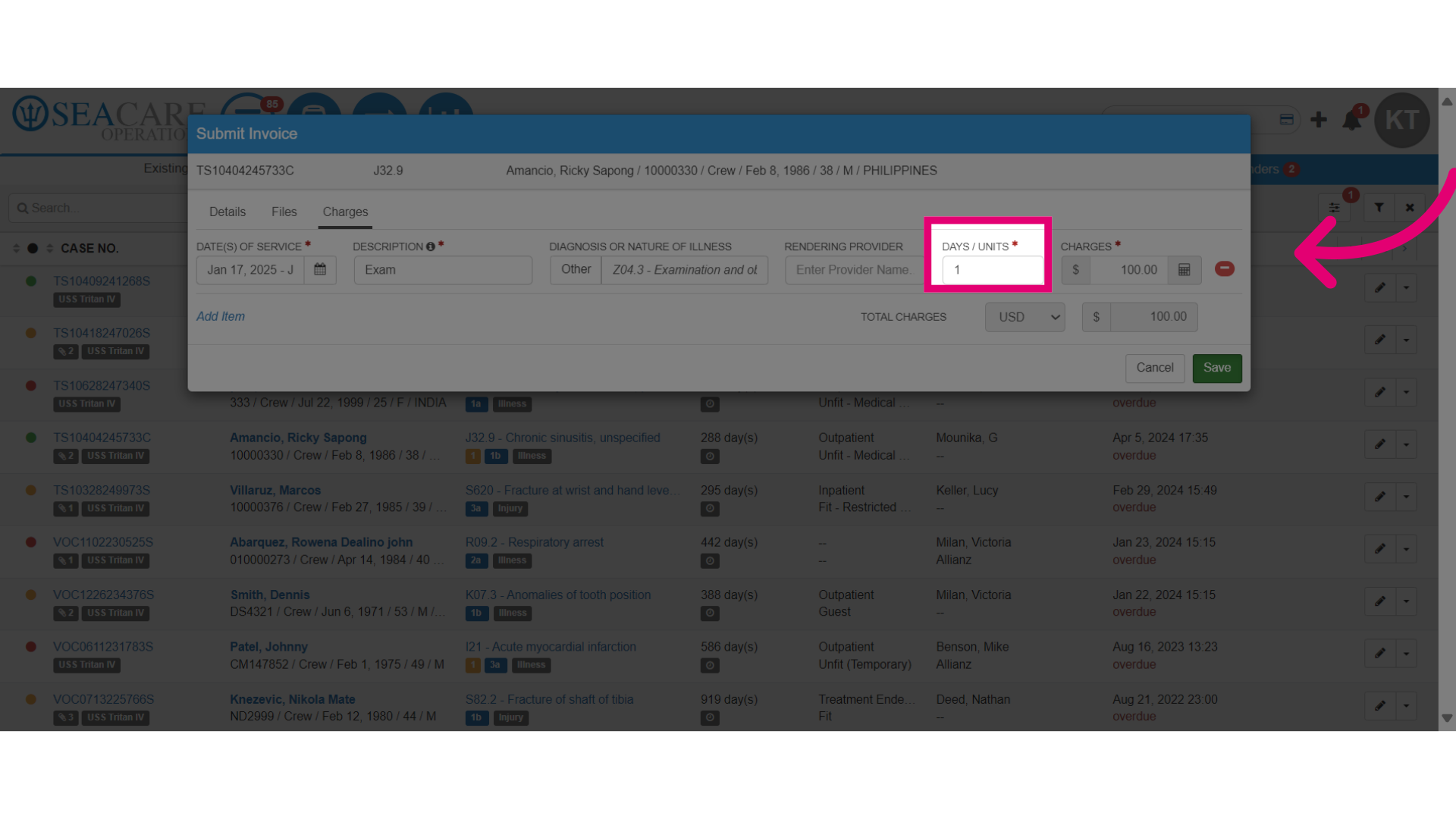1456x819 pixels.
Task: Open patient link Smith, Dennis
Action: [270, 595]
